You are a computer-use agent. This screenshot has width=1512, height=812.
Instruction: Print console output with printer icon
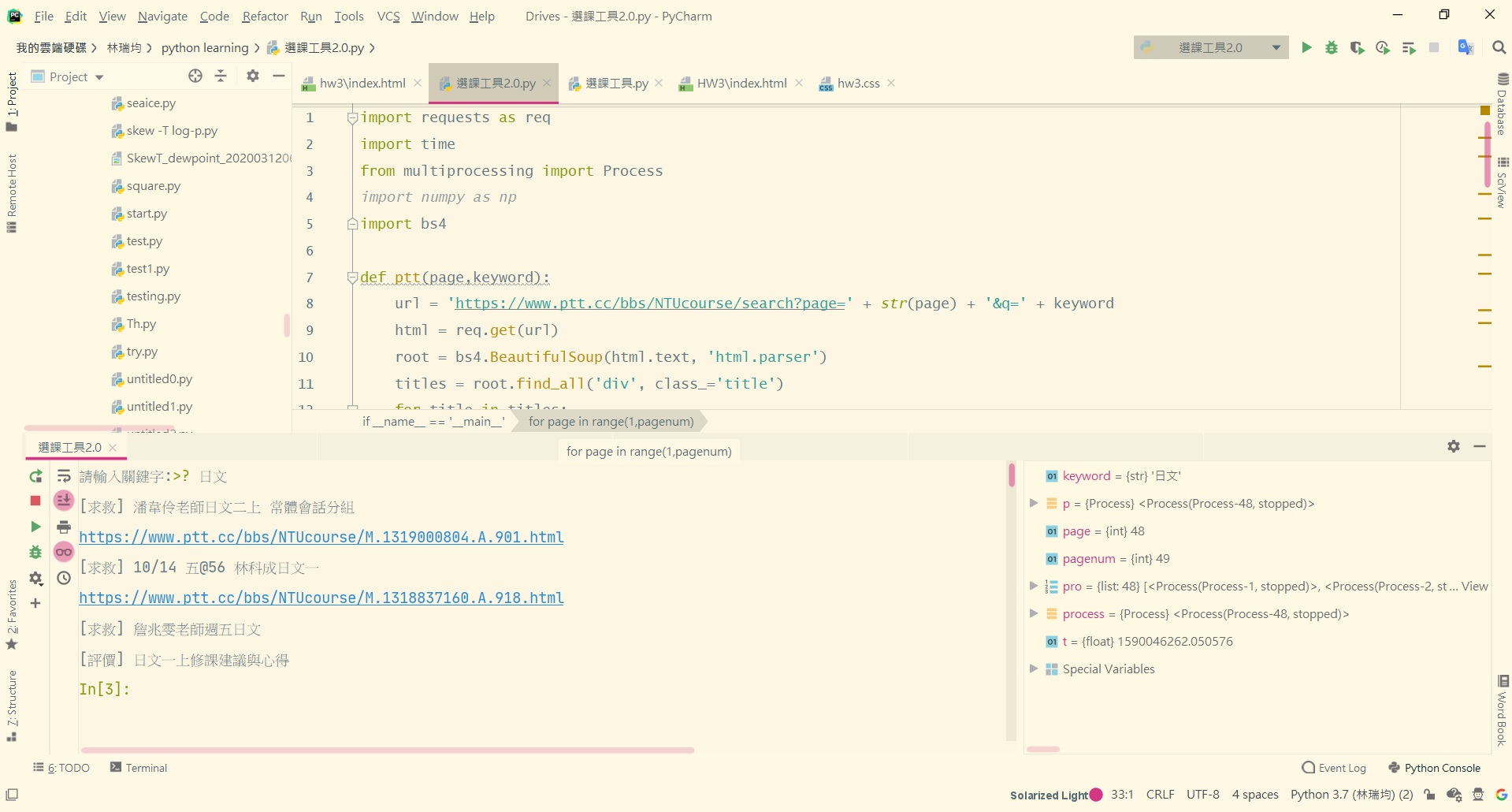pyautogui.click(x=64, y=527)
